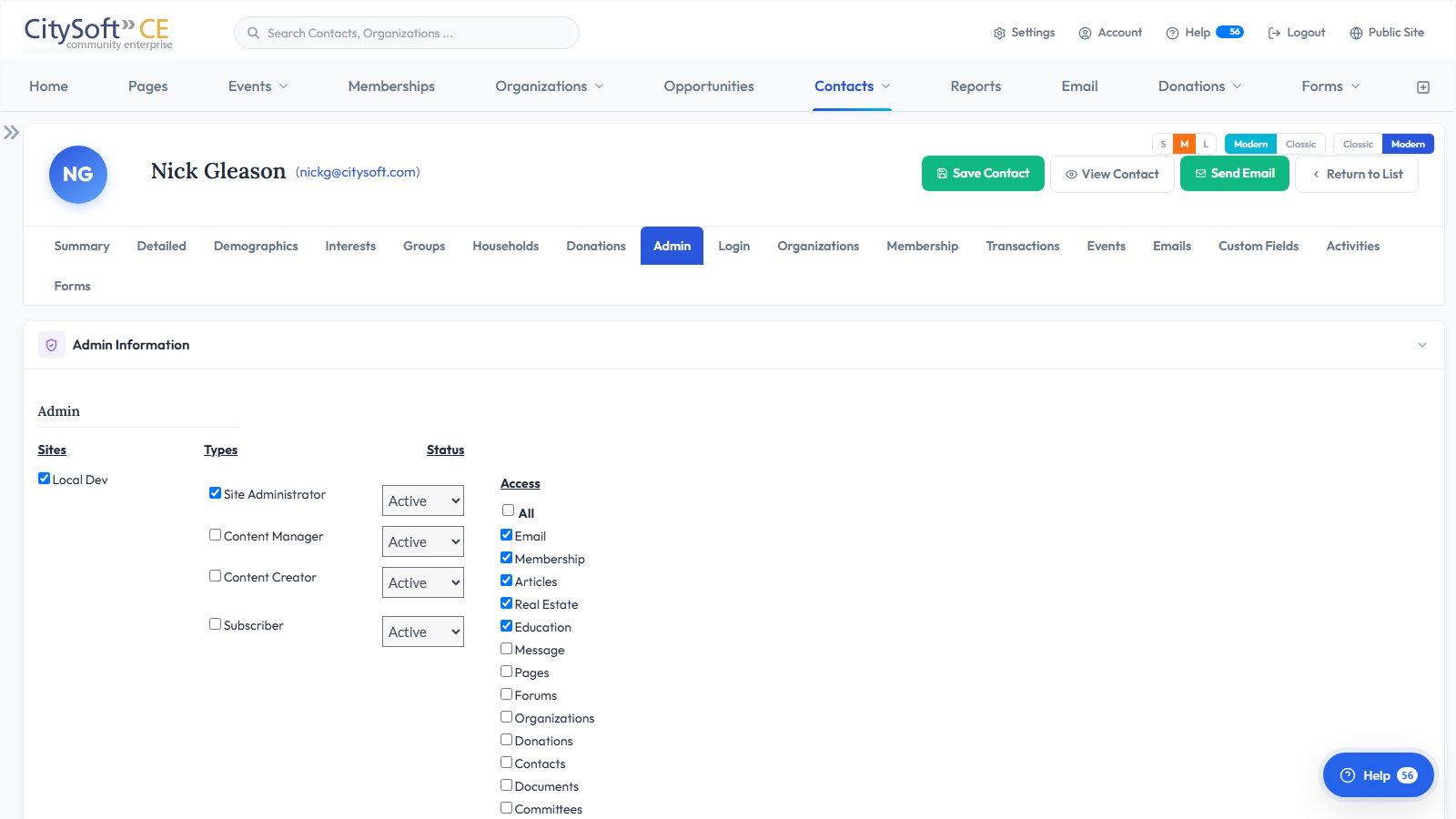Open the Account user icon

[1085, 33]
